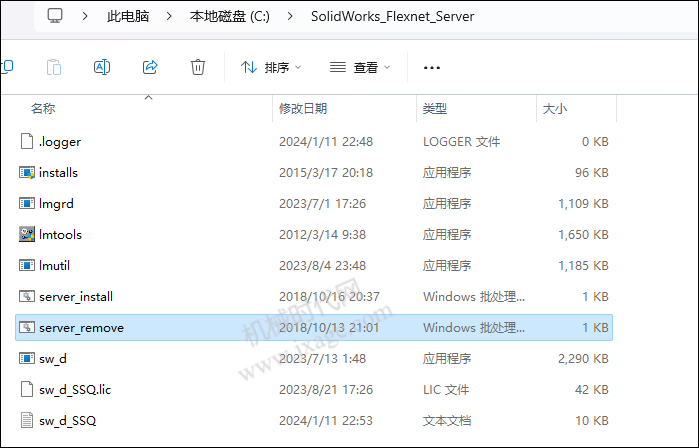This screenshot has width=699, height=448.
Task: Click date 2023/8/4 23:48
Action: pyautogui.click(x=322, y=266)
